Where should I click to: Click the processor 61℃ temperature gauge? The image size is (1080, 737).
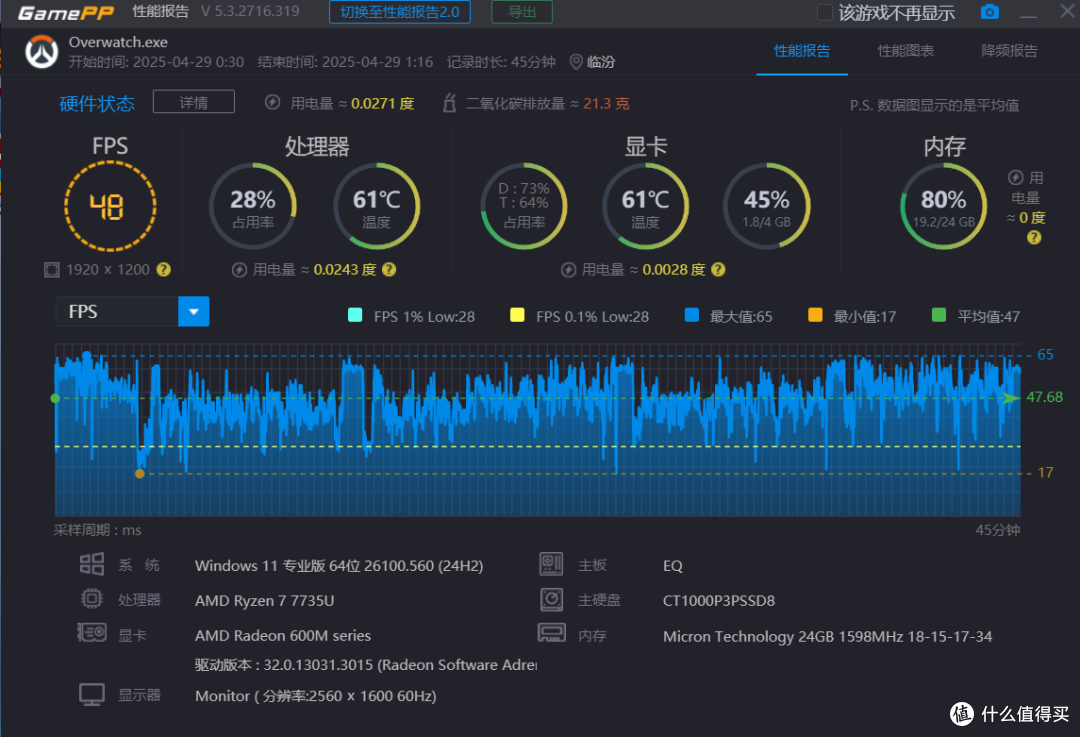point(377,206)
